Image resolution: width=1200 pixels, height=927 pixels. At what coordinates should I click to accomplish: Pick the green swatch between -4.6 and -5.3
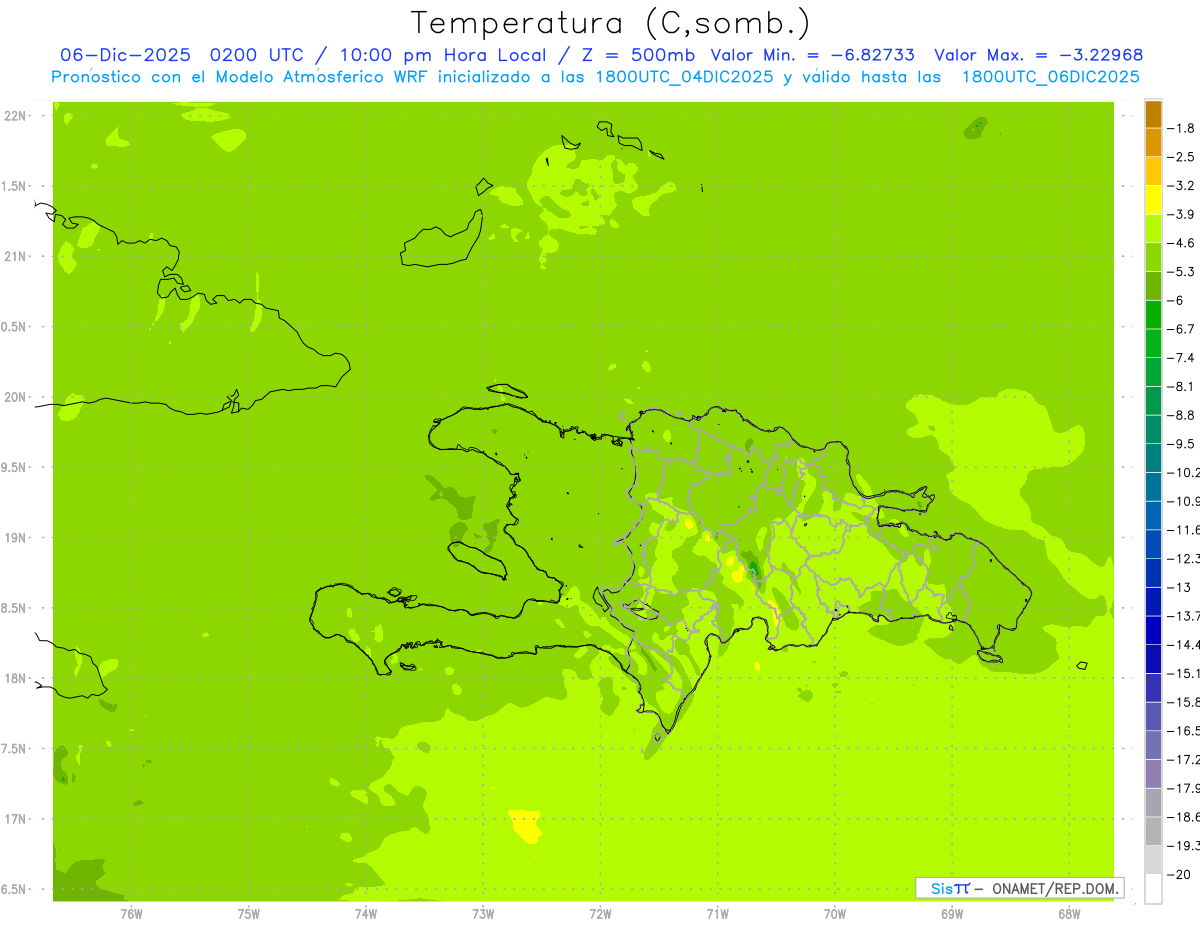(x=1153, y=257)
